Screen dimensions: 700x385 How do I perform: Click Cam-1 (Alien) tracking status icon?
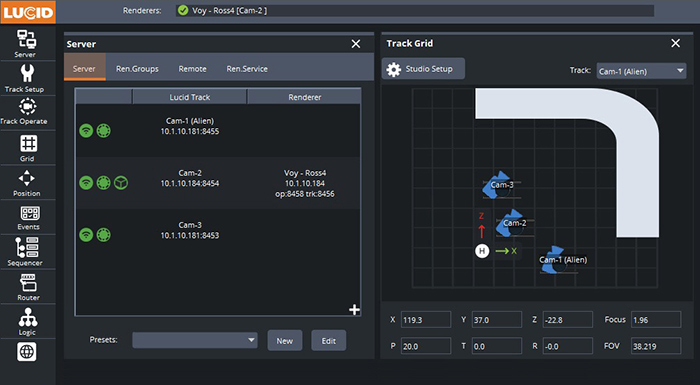(104, 131)
